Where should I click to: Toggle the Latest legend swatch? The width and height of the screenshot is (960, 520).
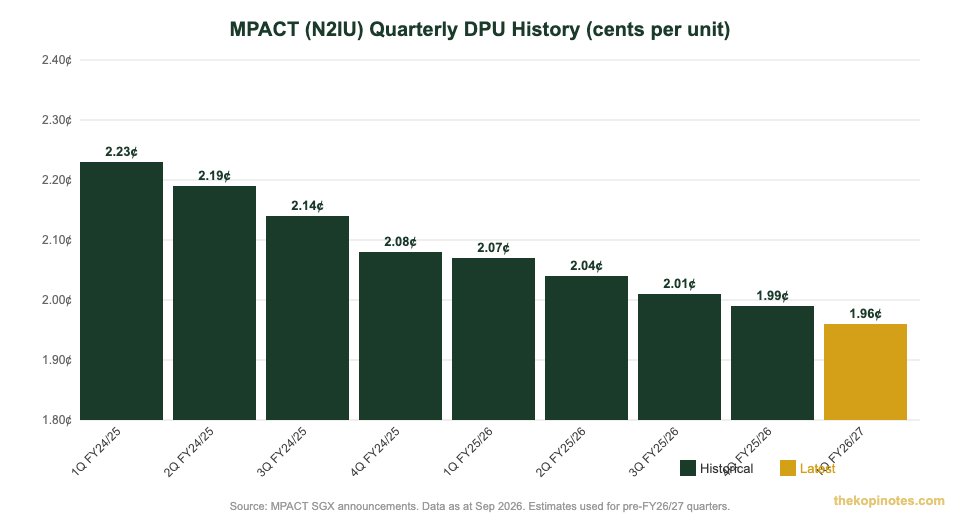pos(787,469)
